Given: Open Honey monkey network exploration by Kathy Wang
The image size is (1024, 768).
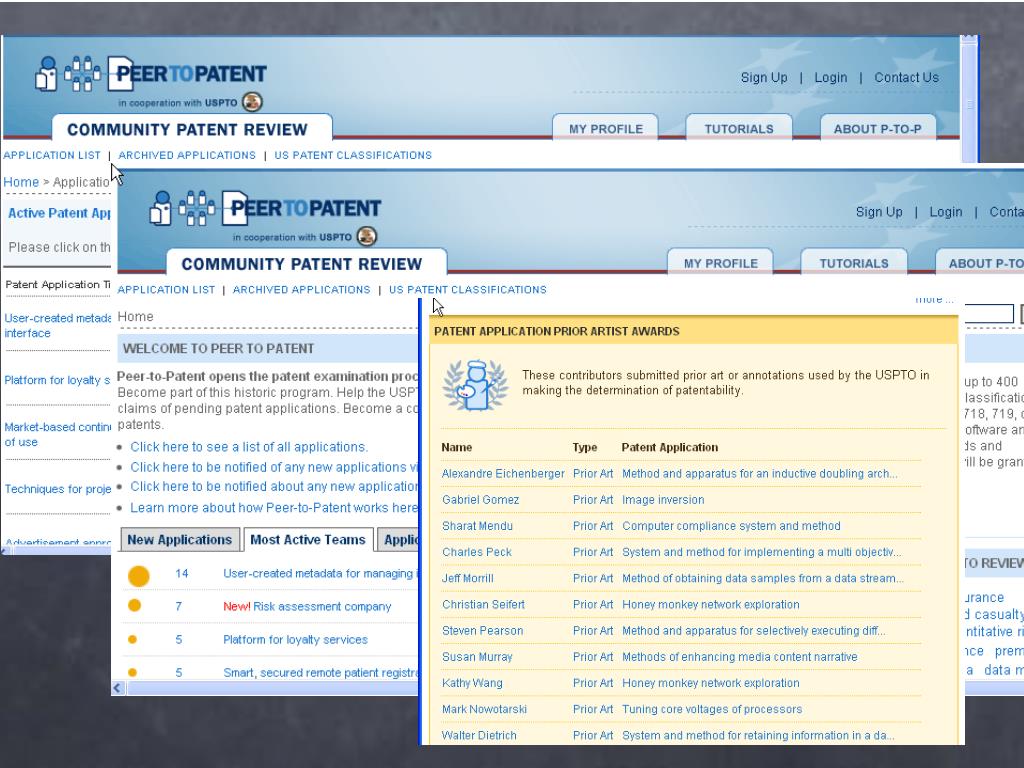Looking at the screenshot, I should coord(711,683).
